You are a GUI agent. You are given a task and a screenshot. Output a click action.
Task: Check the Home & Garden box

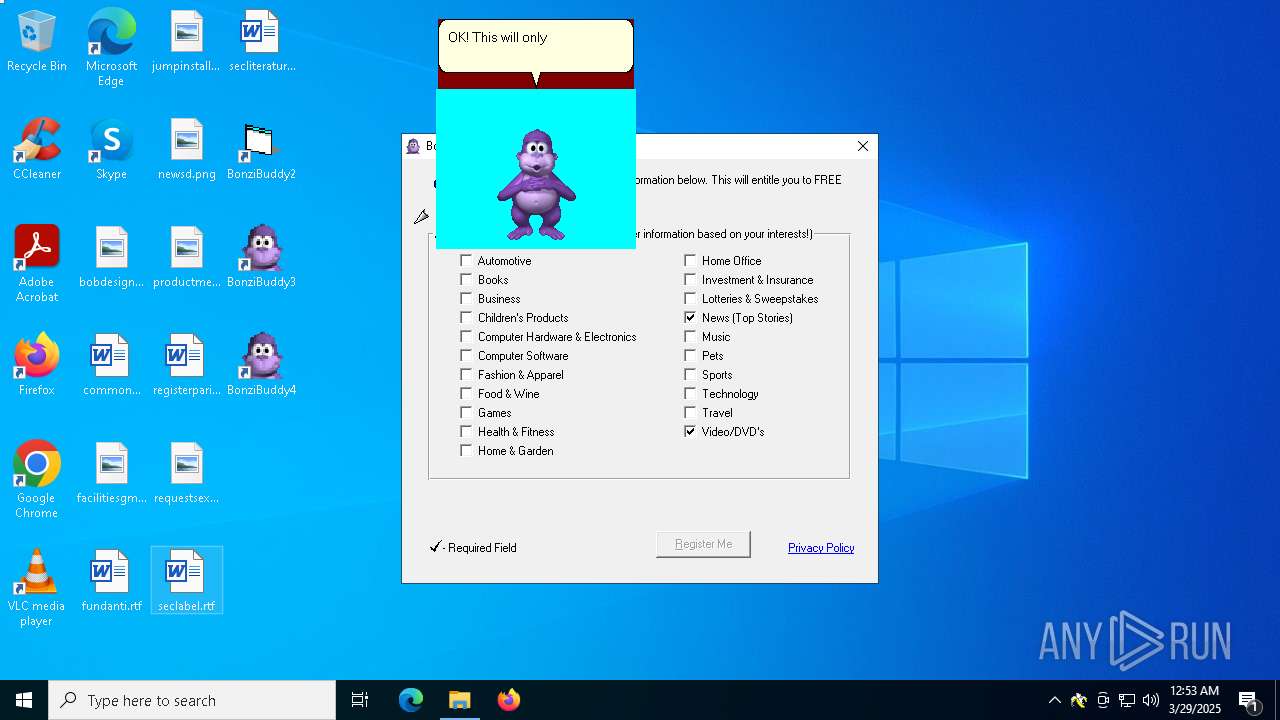click(x=466, y=451)
